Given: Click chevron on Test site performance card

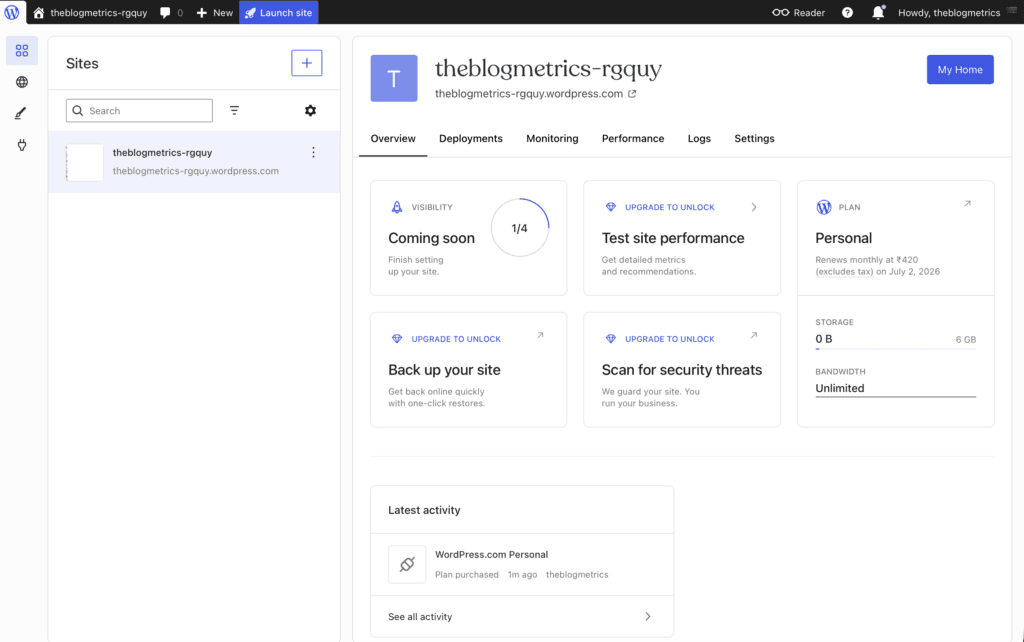Looking at the screenshot, I should pos(754,207).
